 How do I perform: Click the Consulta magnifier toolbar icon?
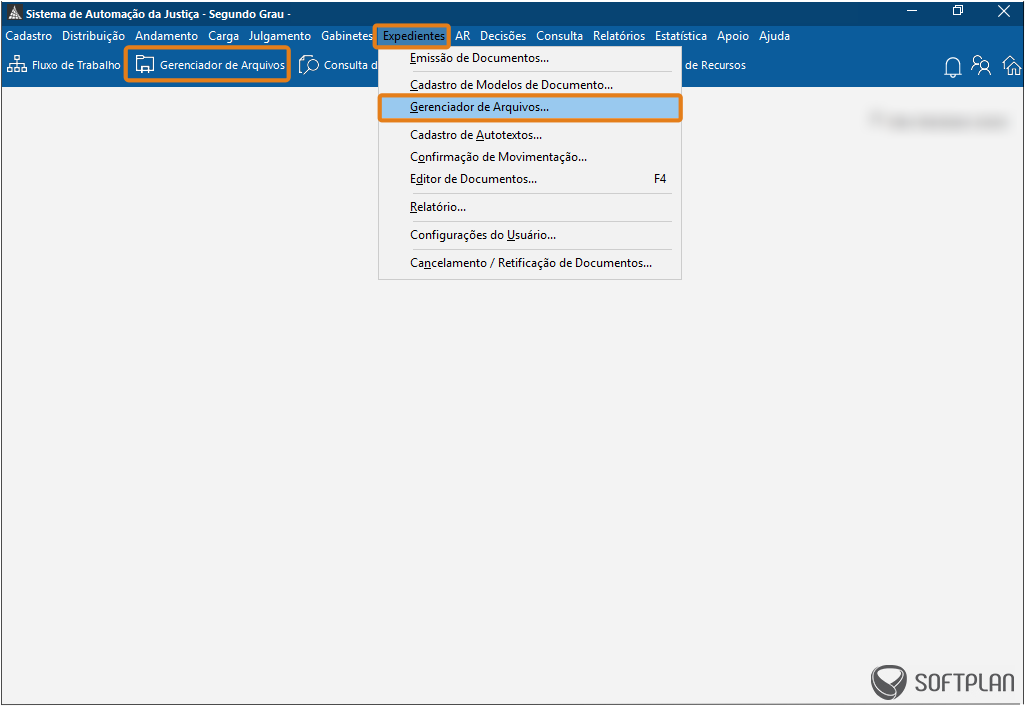(x=309, y=65)
